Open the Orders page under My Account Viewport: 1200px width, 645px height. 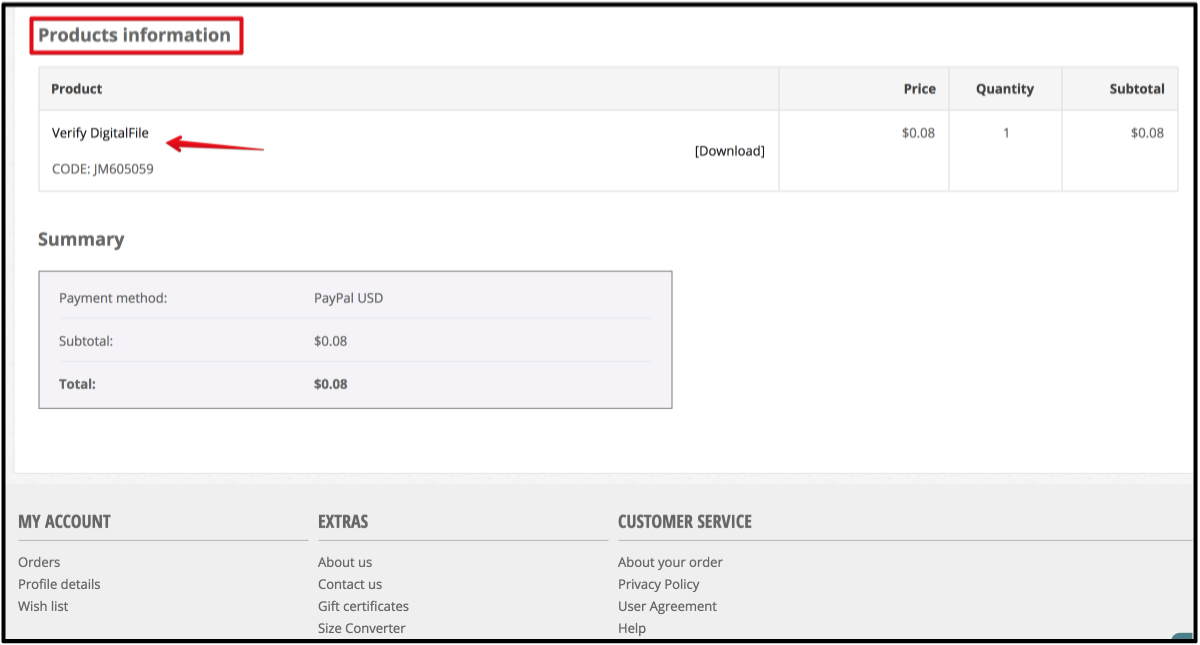coord(38,562)
